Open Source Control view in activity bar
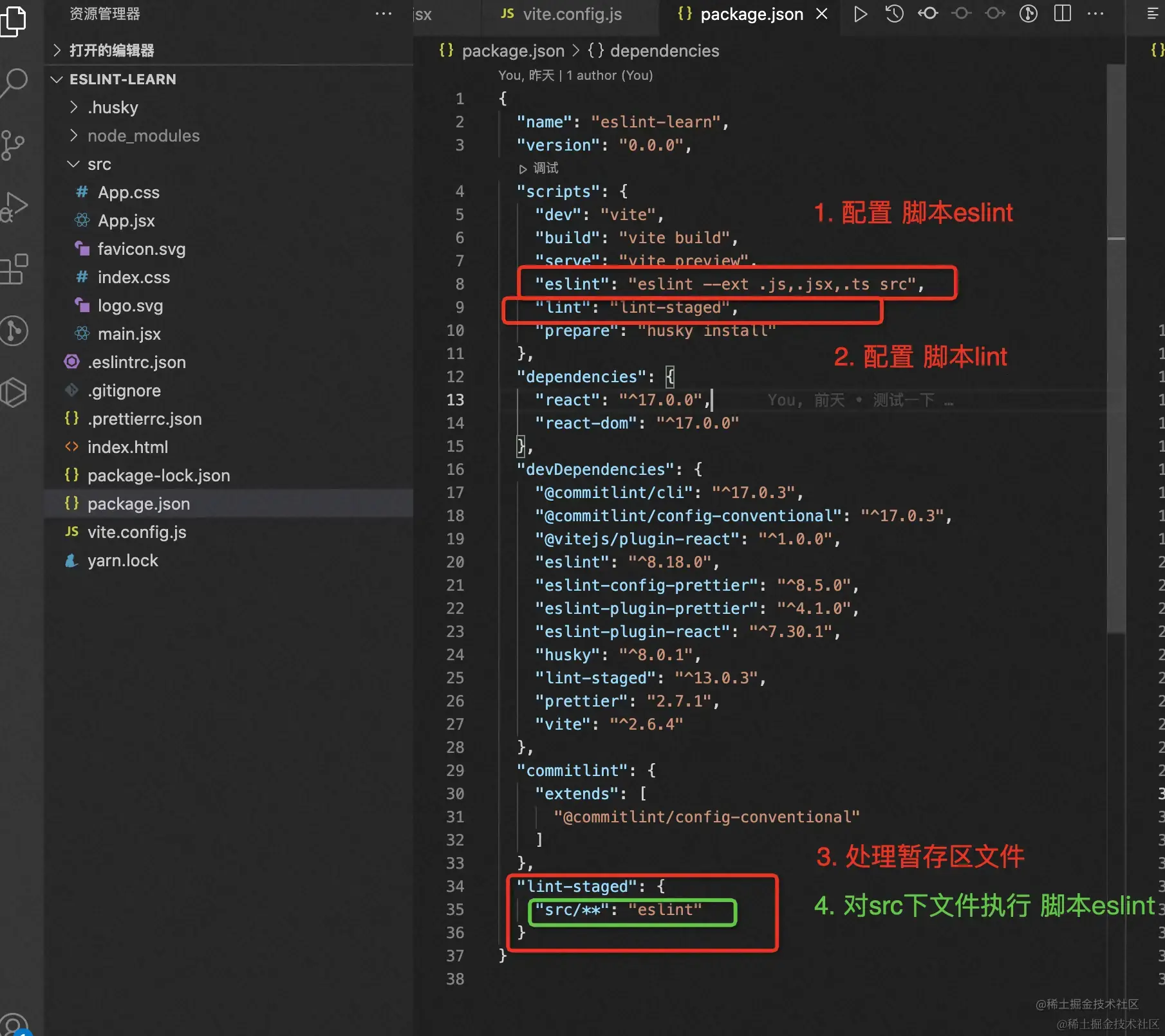This screenshot has width=1165, height=1036. [13, 145]
